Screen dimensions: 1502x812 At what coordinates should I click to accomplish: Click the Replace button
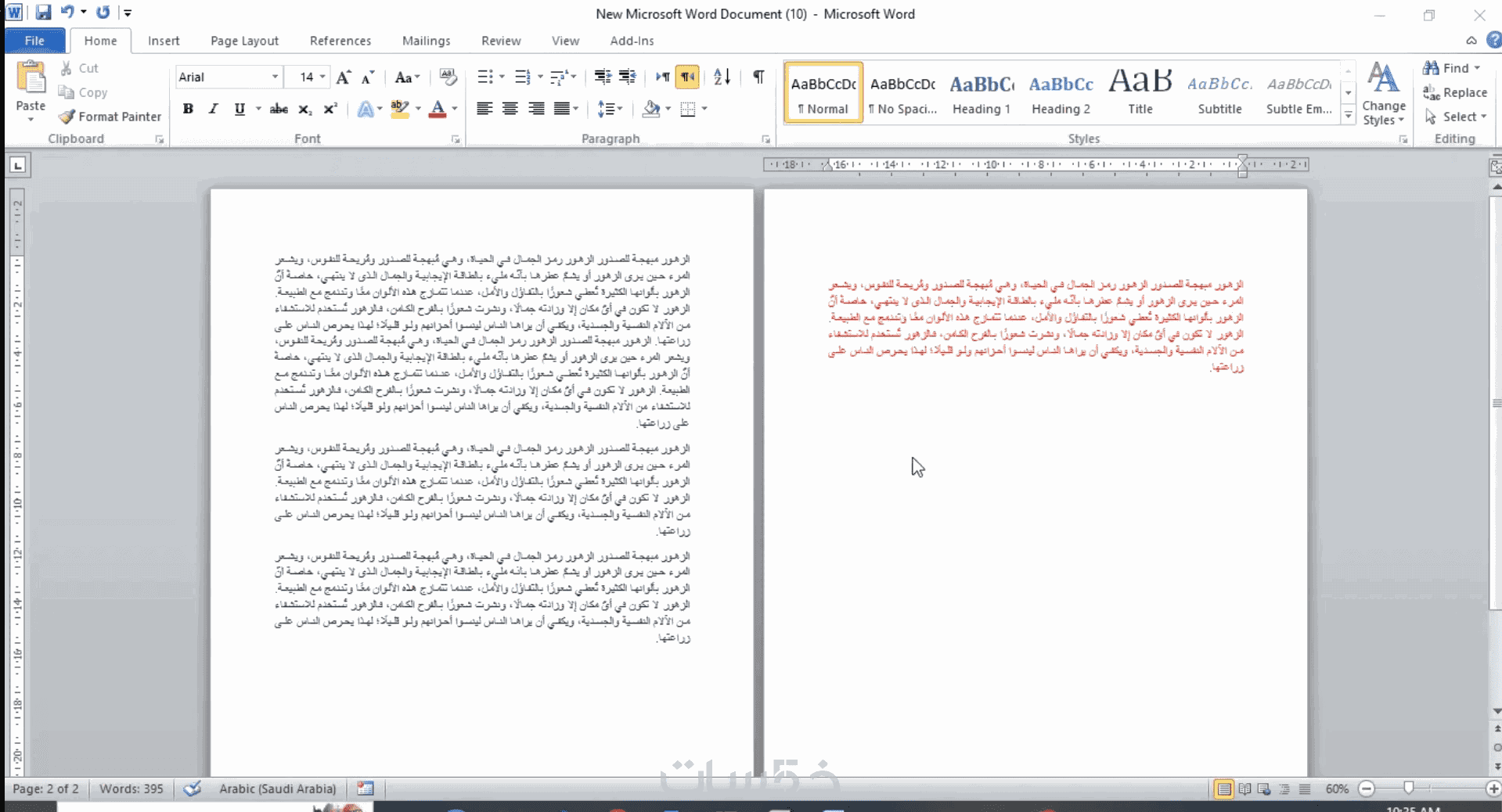tap(1456, 92)
